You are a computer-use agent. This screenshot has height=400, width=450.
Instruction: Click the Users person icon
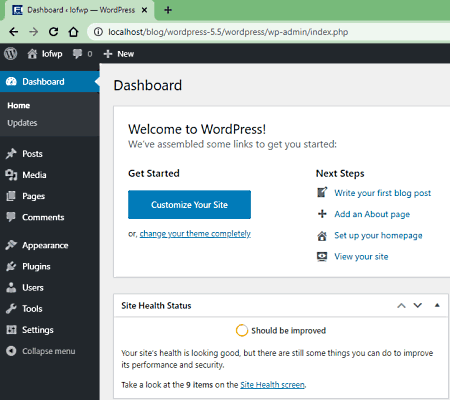11,287
